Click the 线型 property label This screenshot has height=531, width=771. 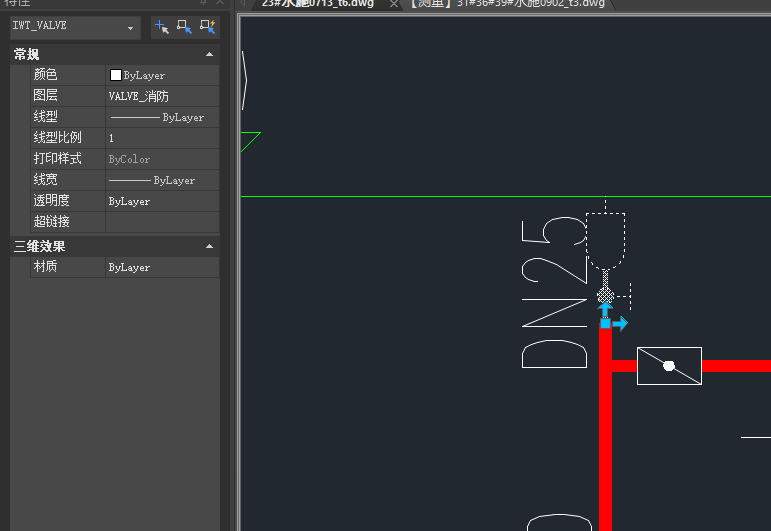(45, 117)
